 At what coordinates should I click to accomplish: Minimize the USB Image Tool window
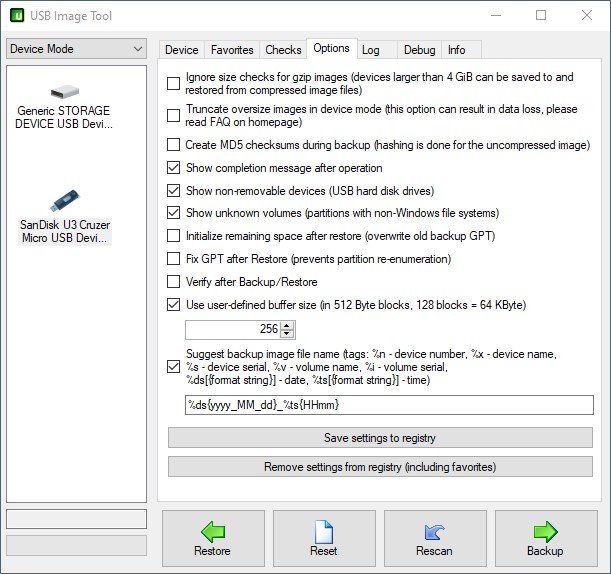pyautogui.click(x=496, y=16)
